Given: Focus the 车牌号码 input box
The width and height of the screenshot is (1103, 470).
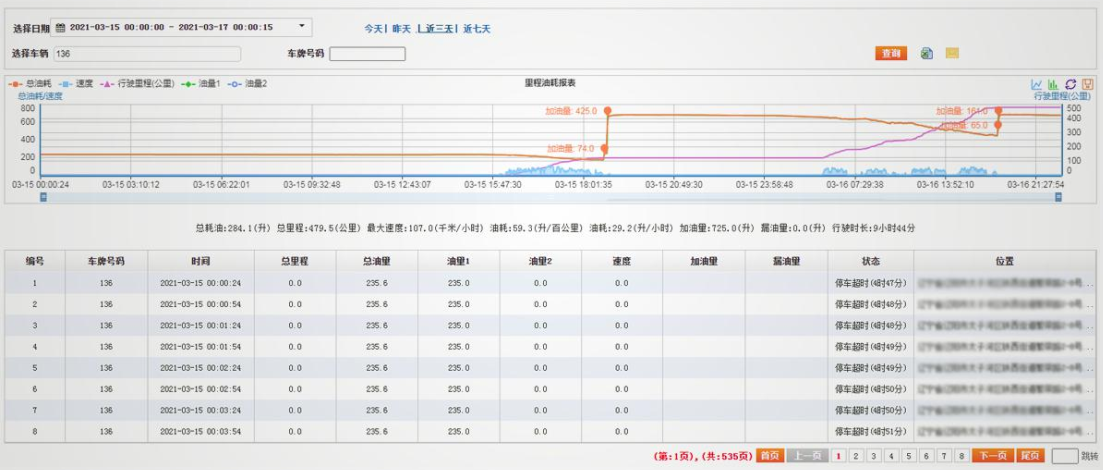Looking at the screenshot, I should [367, 53].
